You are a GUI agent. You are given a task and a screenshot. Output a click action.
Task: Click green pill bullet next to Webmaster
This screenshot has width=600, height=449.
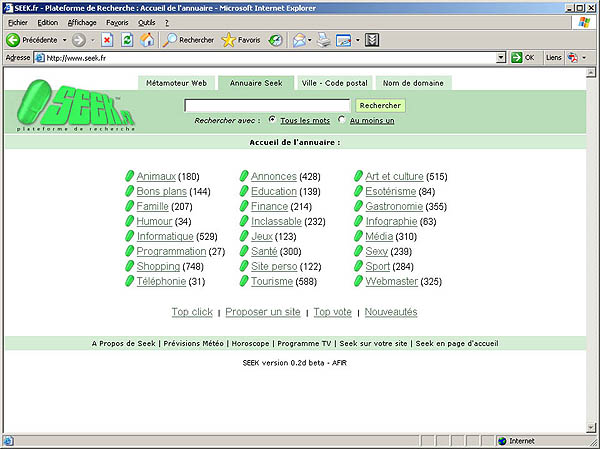[358, 281]
